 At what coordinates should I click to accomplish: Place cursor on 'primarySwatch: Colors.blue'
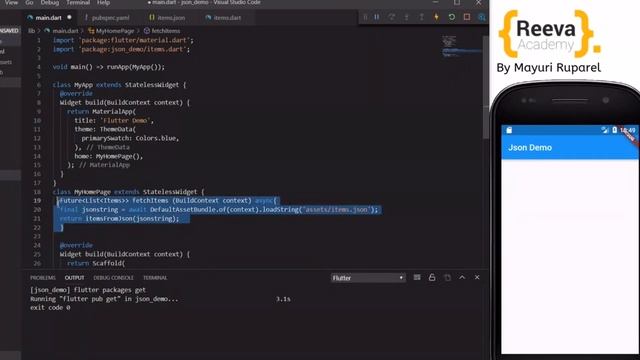point(130,138)
